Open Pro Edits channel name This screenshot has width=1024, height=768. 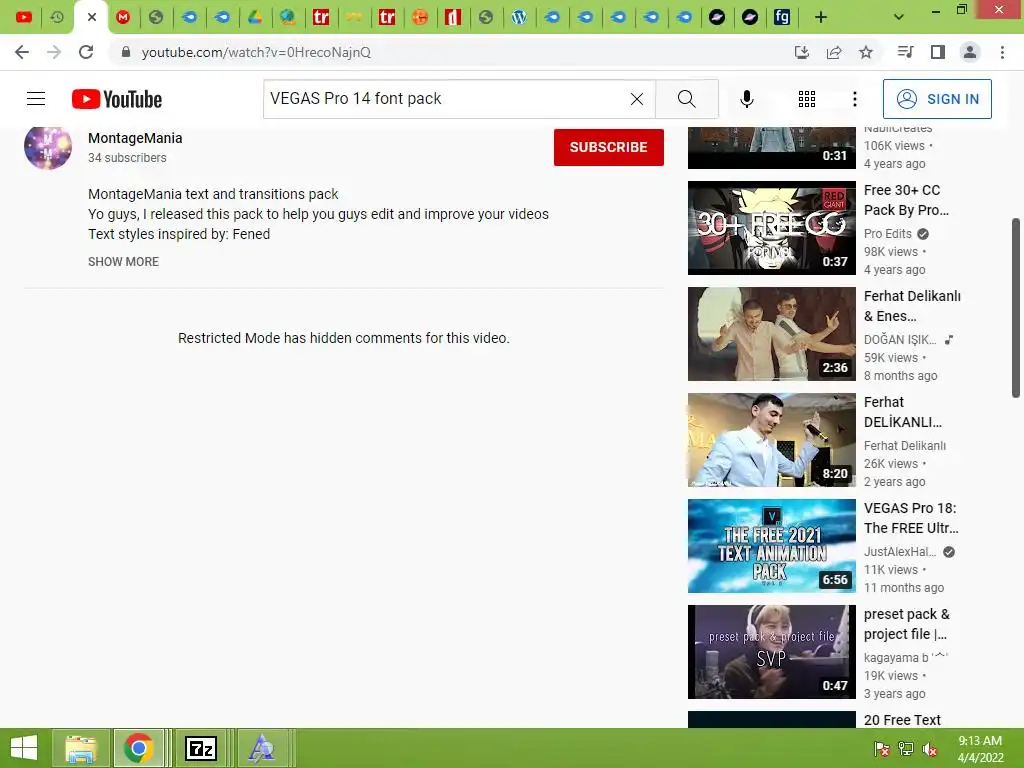click(x=888, y=234)
